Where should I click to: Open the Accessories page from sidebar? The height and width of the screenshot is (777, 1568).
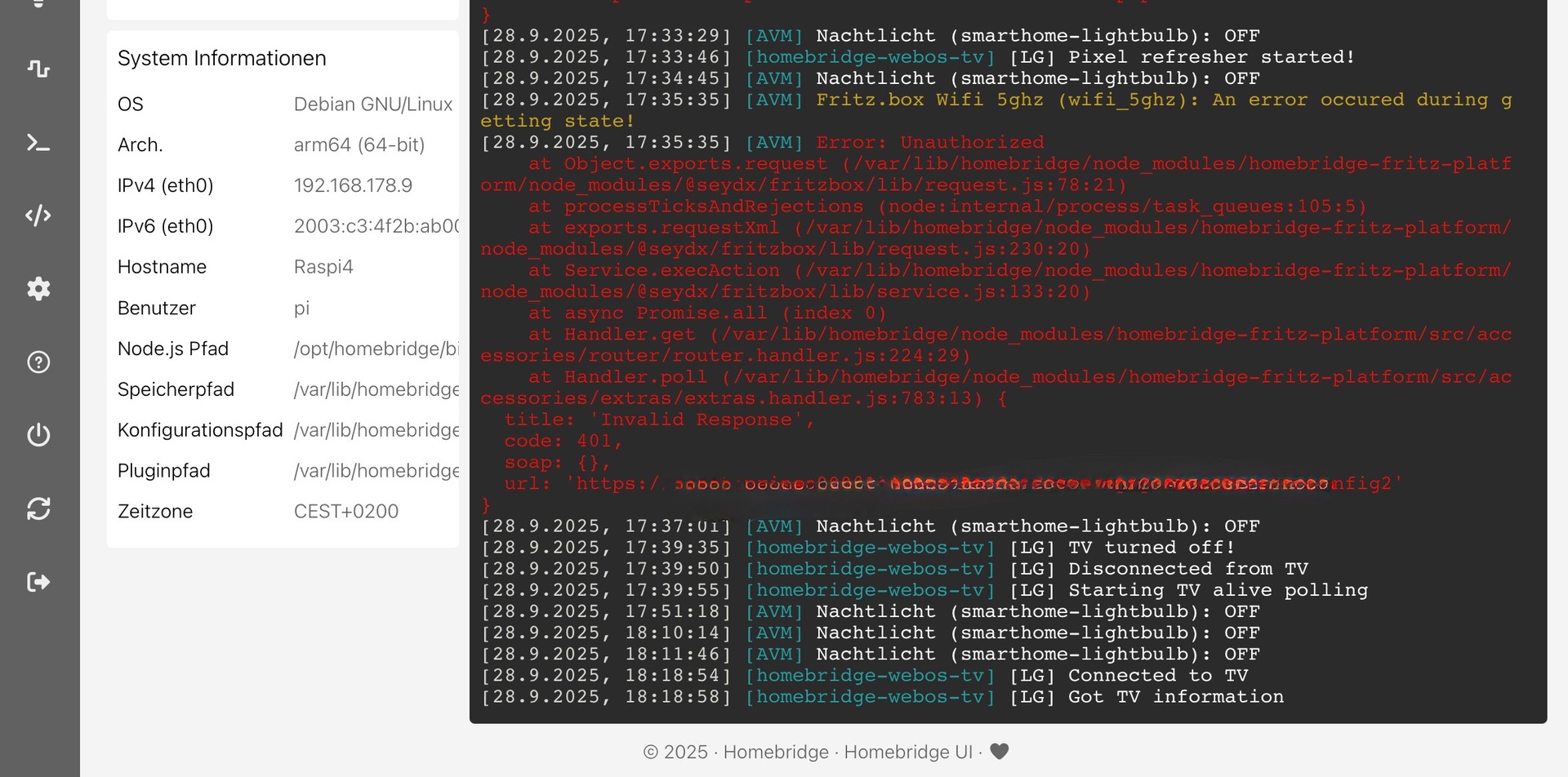(x=38, y=69)
